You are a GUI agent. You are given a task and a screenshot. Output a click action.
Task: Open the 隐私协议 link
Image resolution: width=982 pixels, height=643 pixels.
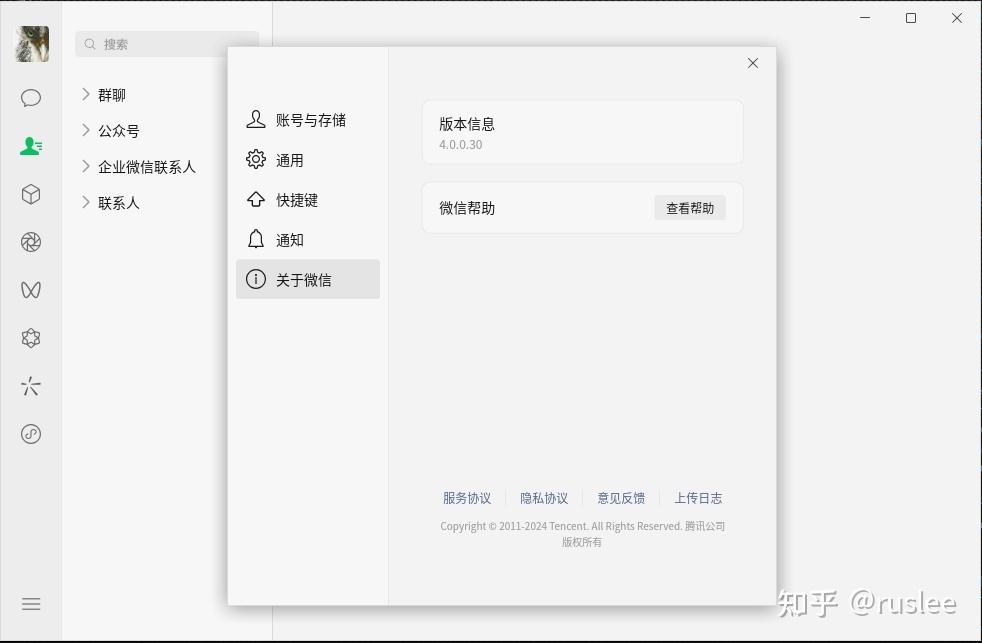(x=544, y=498)
